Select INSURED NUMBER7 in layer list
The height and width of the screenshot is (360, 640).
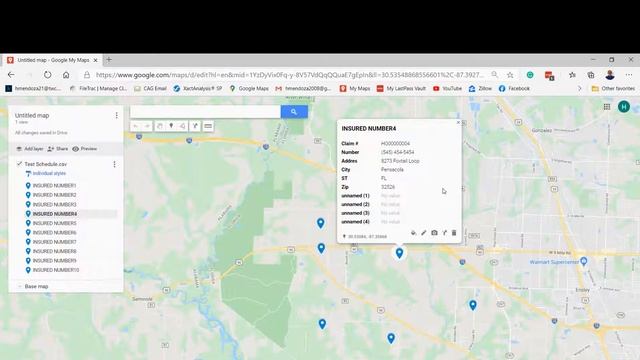point(54,242)
